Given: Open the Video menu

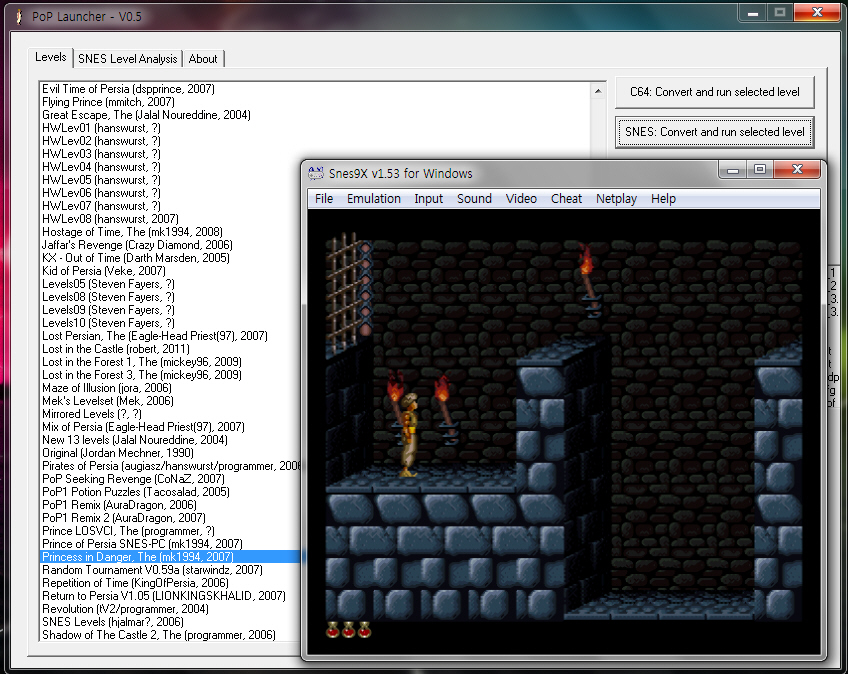Looking at the screenshot, I should 521,199.
